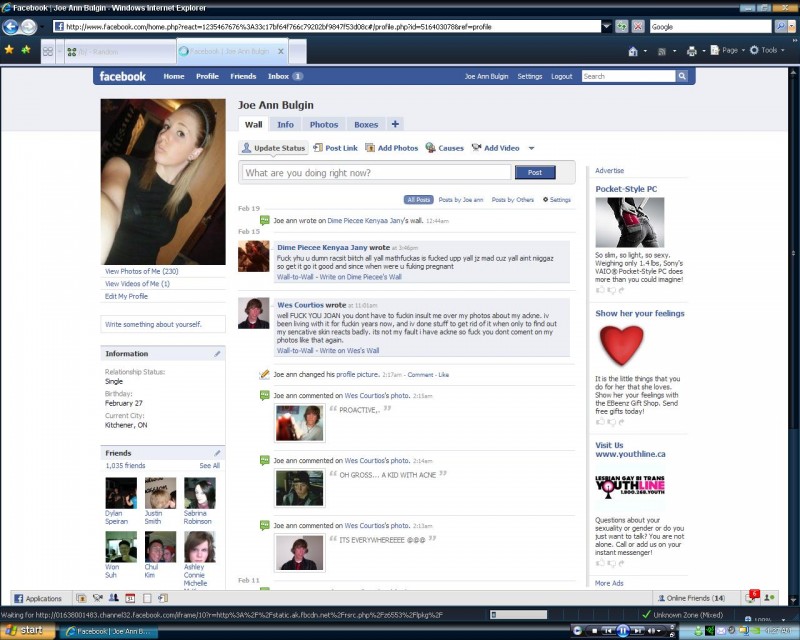Click the Post Link icon
The image size is (800, 640).
(318, 148)
